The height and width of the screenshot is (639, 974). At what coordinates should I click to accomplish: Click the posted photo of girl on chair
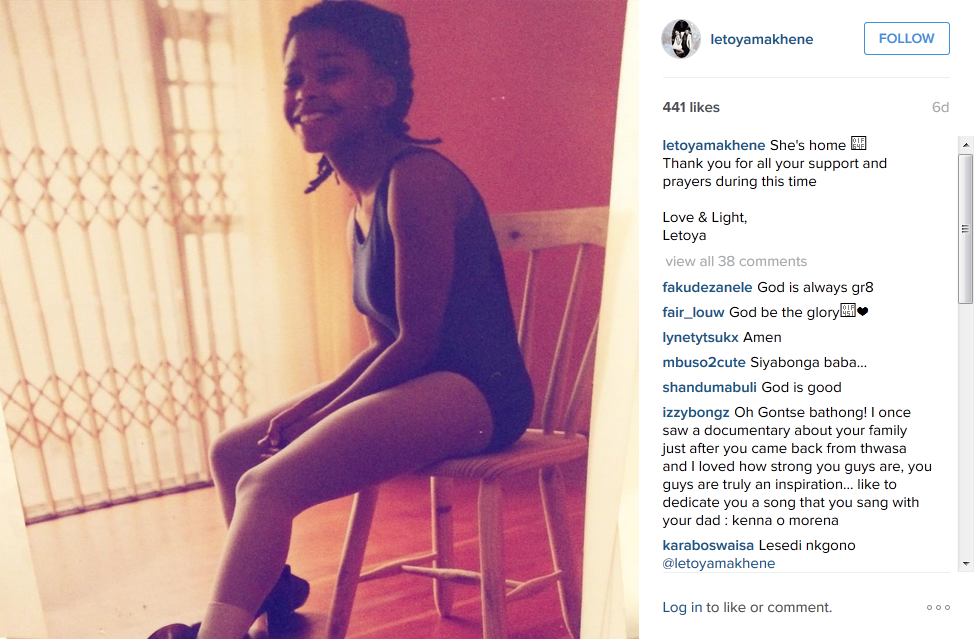[319, 319]
